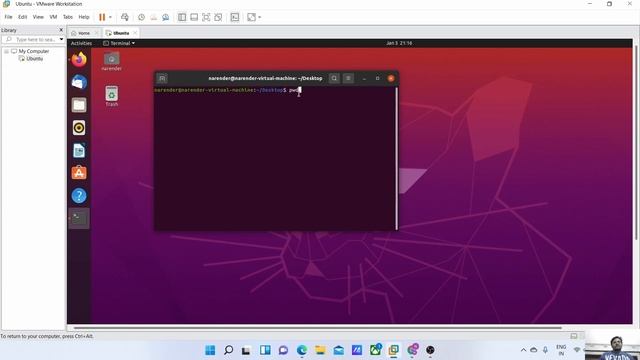
Task: Open the VM menu
Action: [x=53, y=17]
